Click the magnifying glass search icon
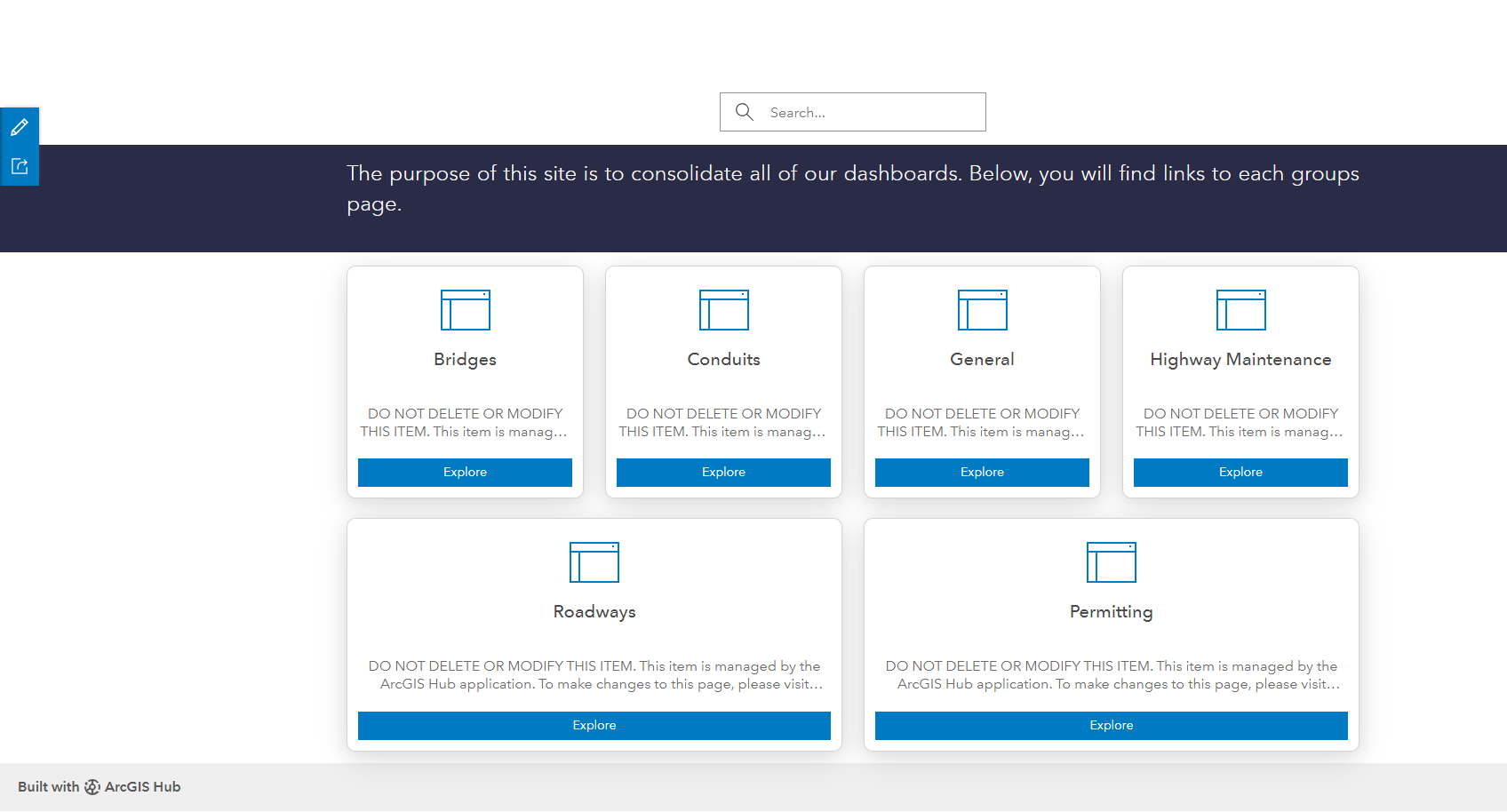Viewport: 1507px width, 812px height. pyautogui.click(x=745, y=112)
